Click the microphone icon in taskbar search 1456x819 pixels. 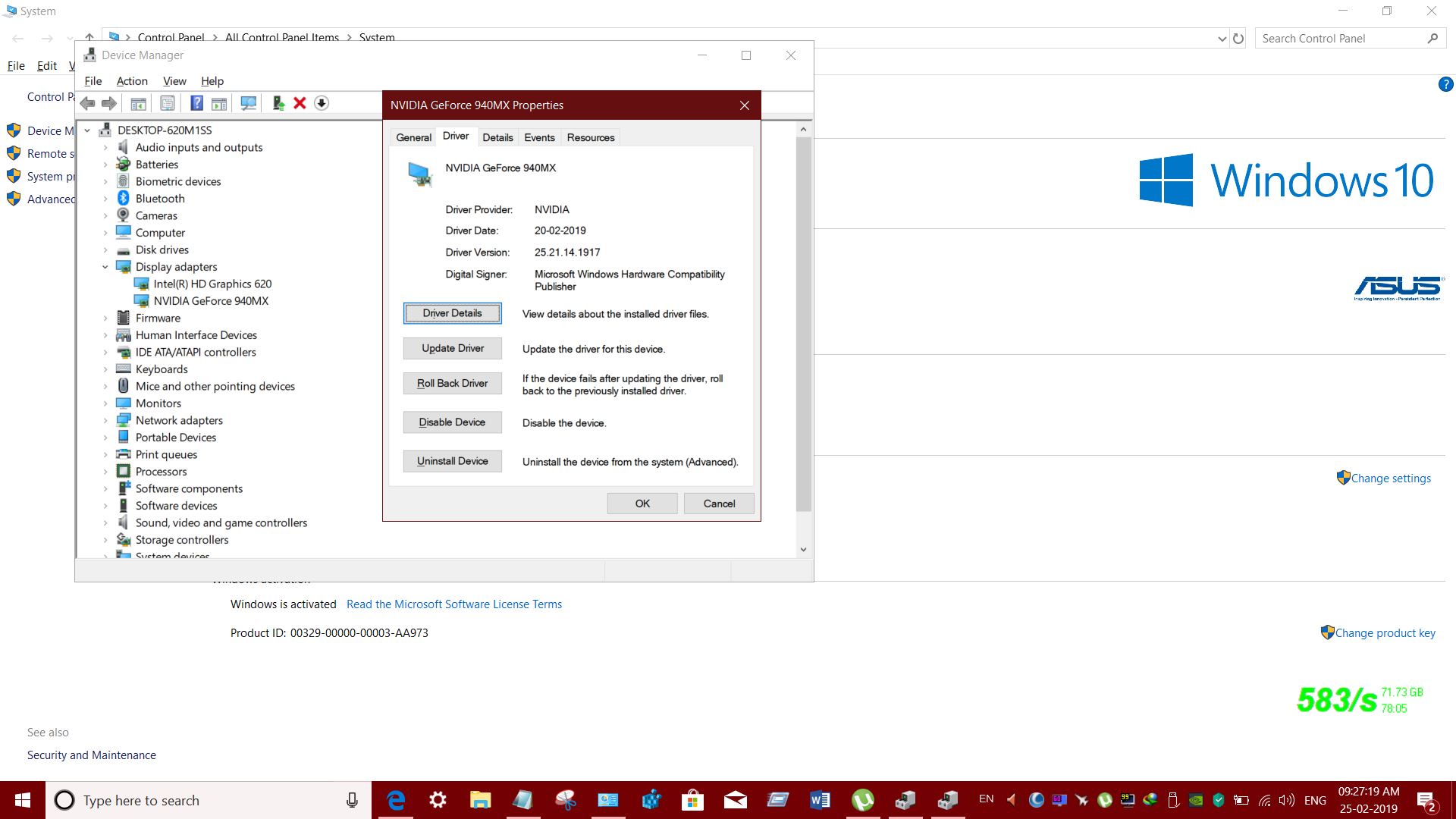click(x=352, y=800)
